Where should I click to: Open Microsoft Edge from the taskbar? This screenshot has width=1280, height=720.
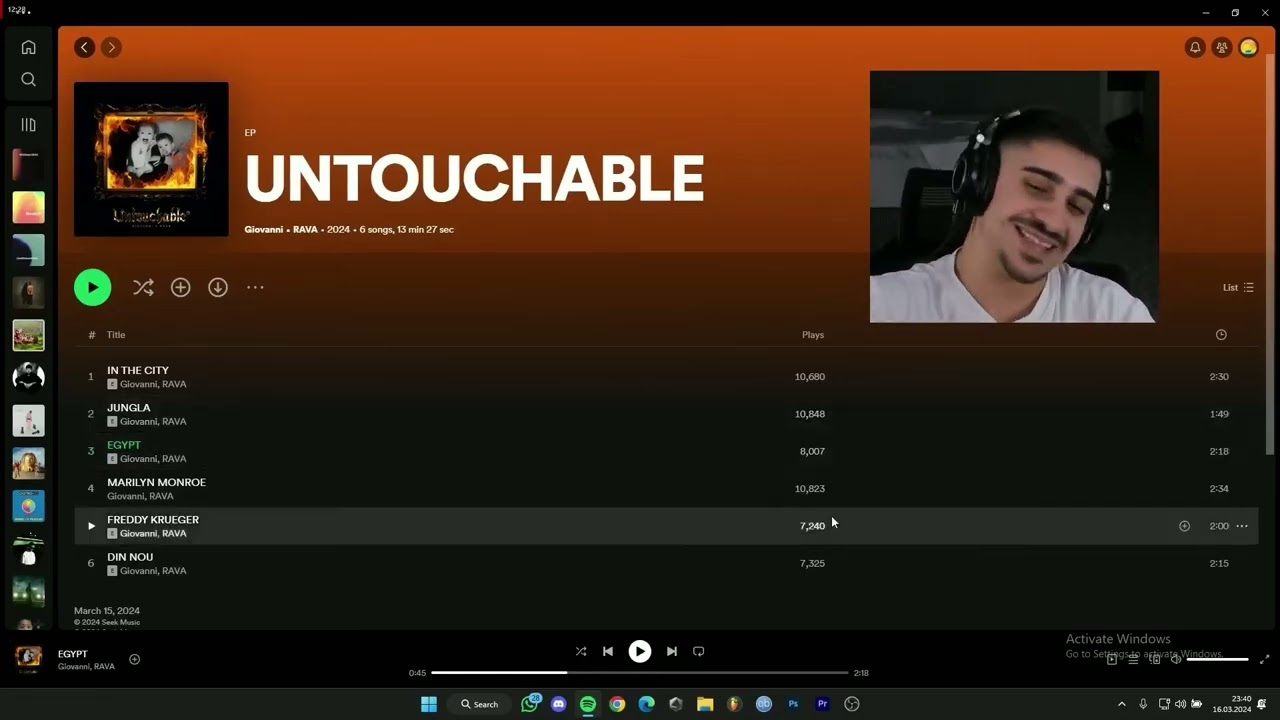[646, 704]
